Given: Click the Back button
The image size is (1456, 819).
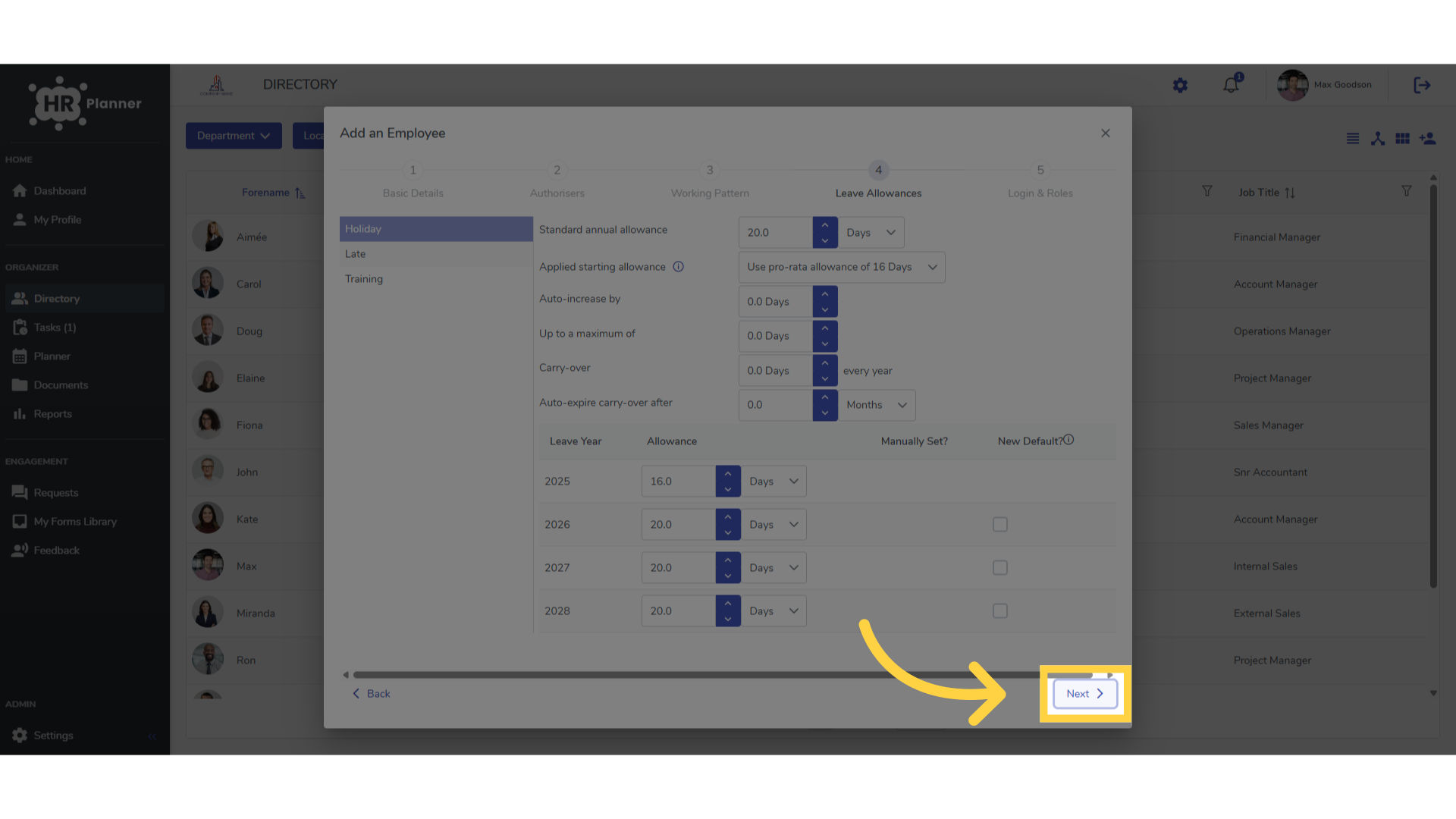Looking at the screenshot, I should 372,694.
